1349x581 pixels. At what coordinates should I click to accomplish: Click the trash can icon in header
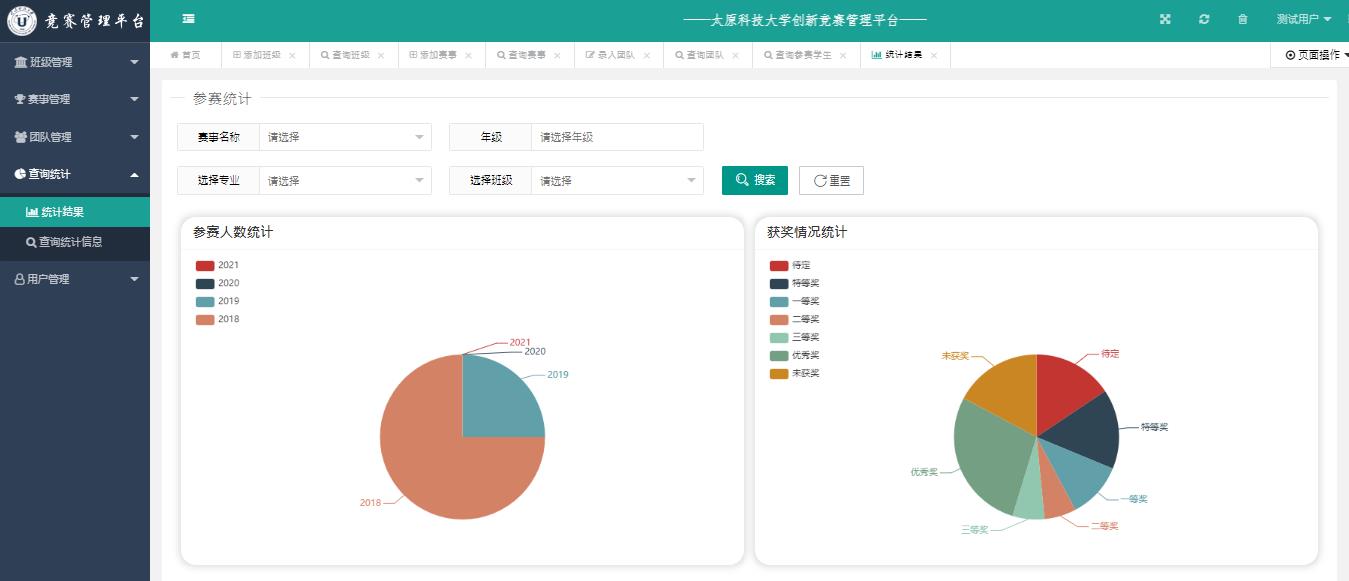[x=1243, y=20]
